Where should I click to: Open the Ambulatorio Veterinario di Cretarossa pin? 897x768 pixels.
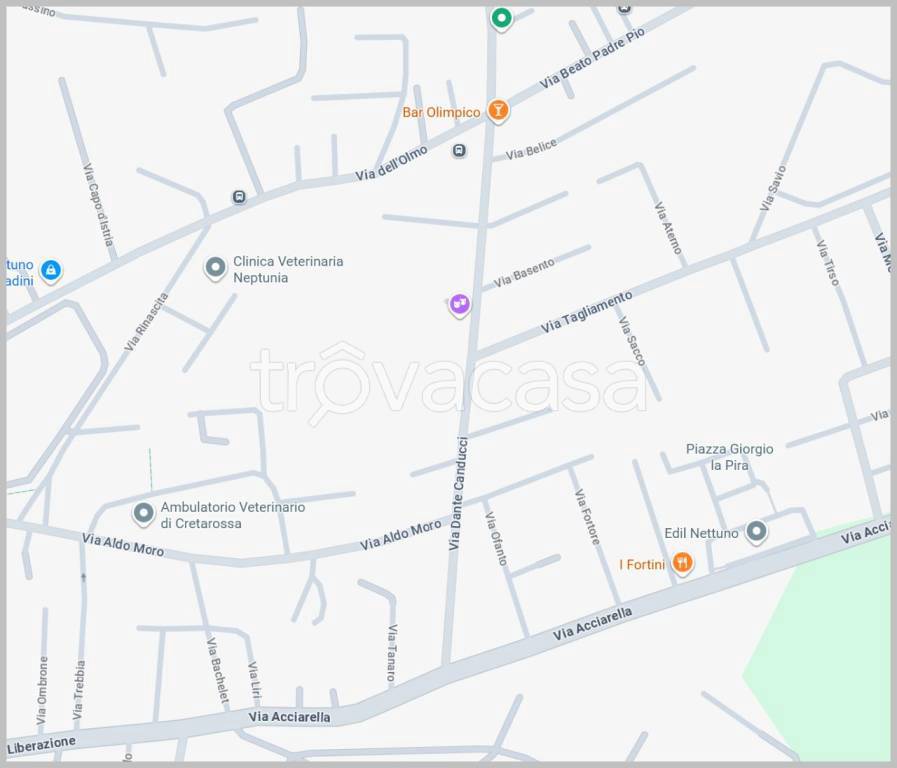tap(144, 514)
